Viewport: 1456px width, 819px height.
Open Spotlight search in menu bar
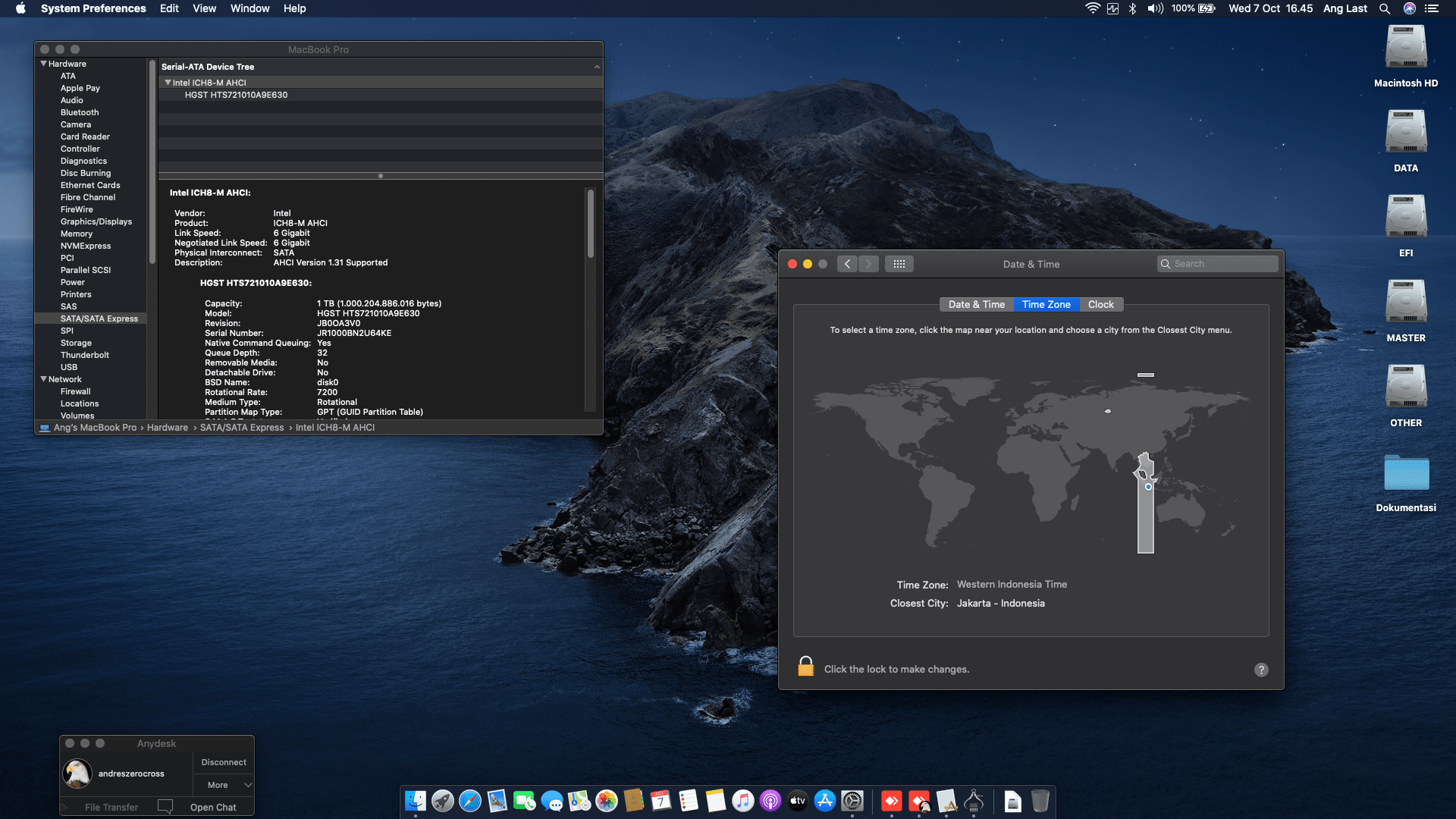click(1385, 8)
